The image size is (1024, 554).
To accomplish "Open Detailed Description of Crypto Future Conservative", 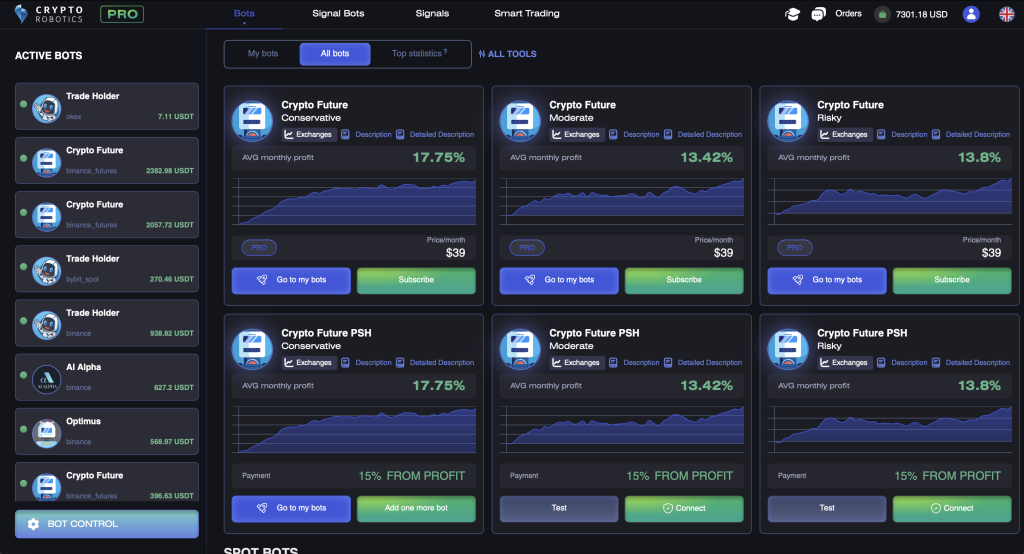I will click(x=435, y=135).
